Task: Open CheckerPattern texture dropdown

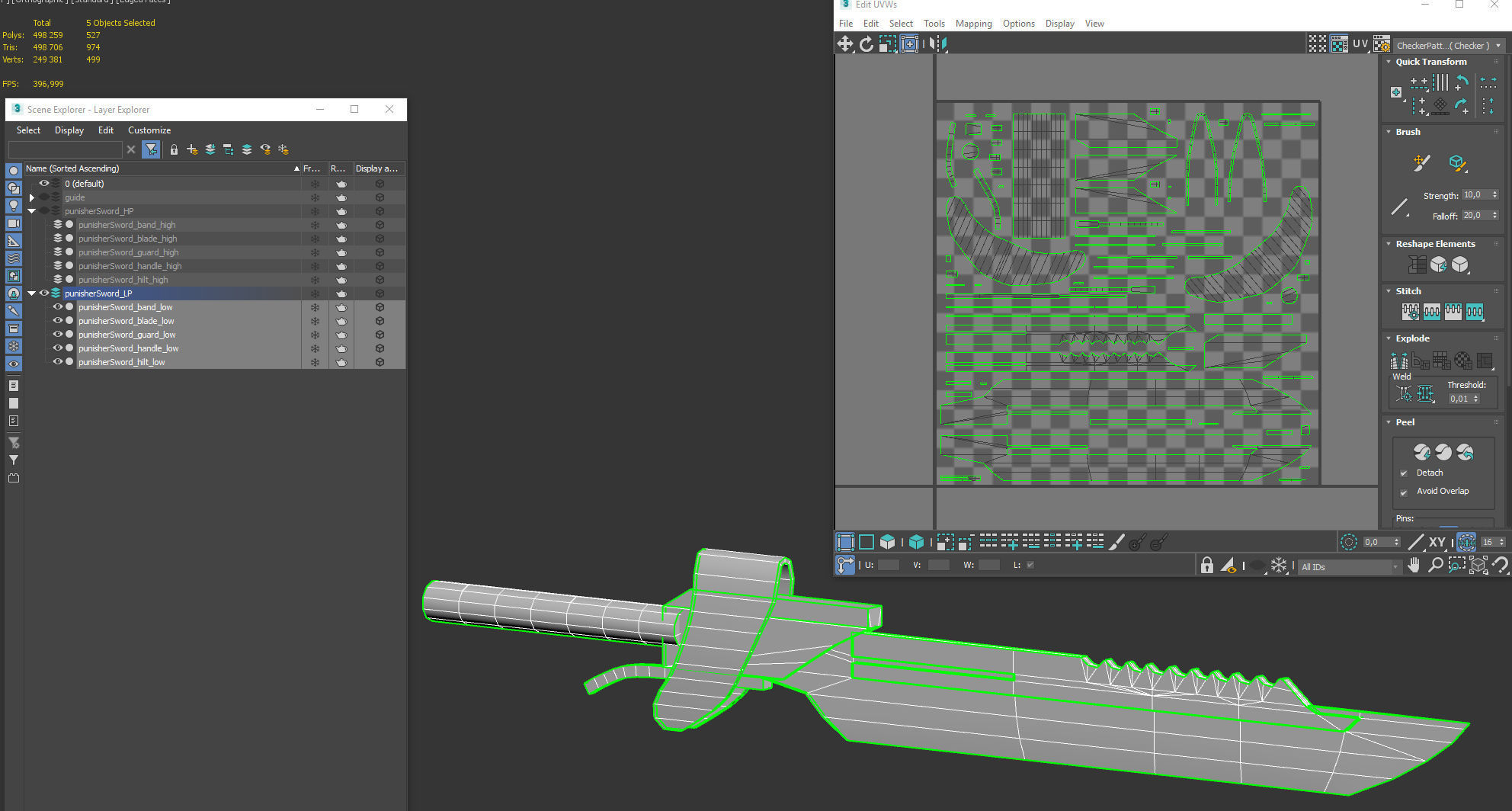Action: (1448, 45)
